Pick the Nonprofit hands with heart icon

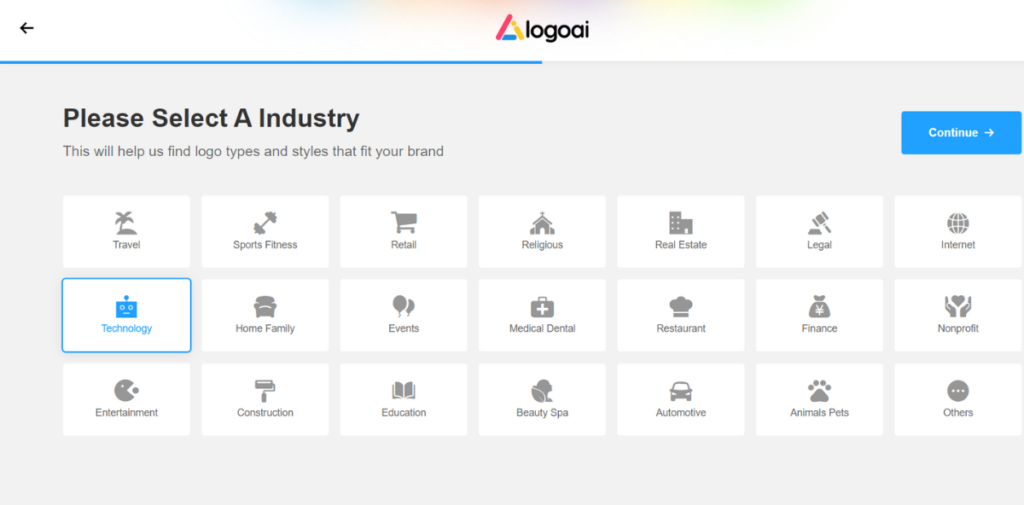[958, 306]
